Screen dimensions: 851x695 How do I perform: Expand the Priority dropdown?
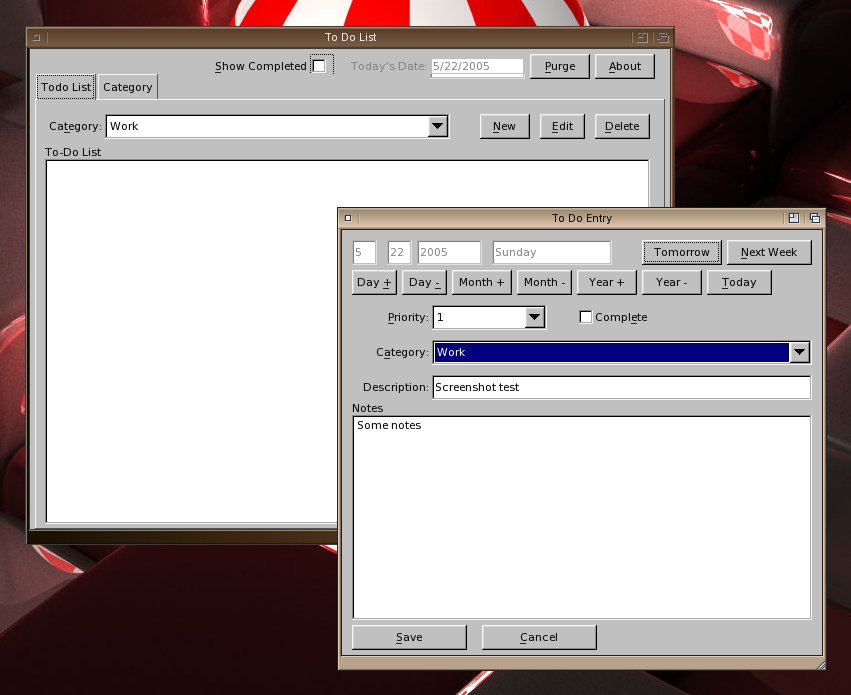(535, 317)
